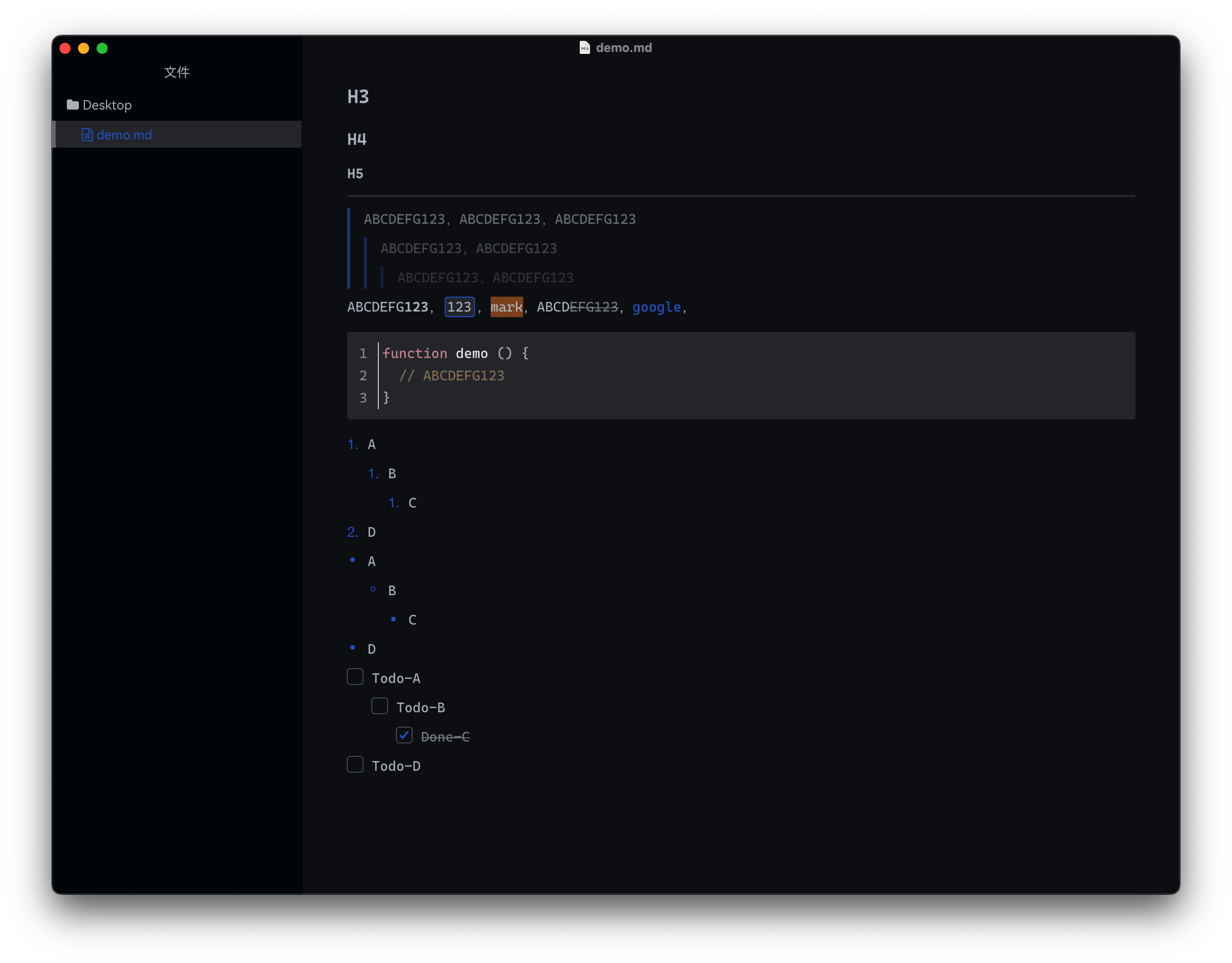Viewport: 1232px width, 963px height.
Task: Click the 文件 sidebar header
Action: [176, 72]
